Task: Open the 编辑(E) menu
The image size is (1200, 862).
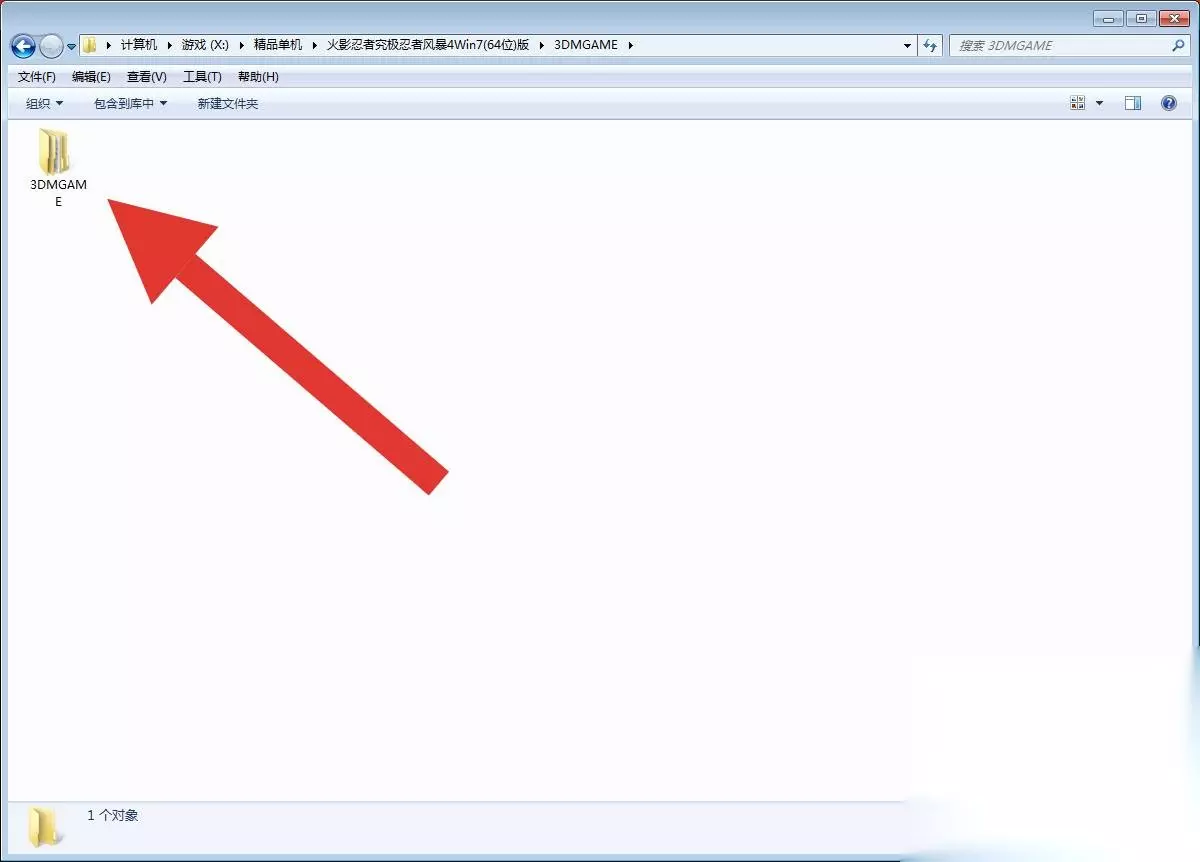Action: coord(91,77)
